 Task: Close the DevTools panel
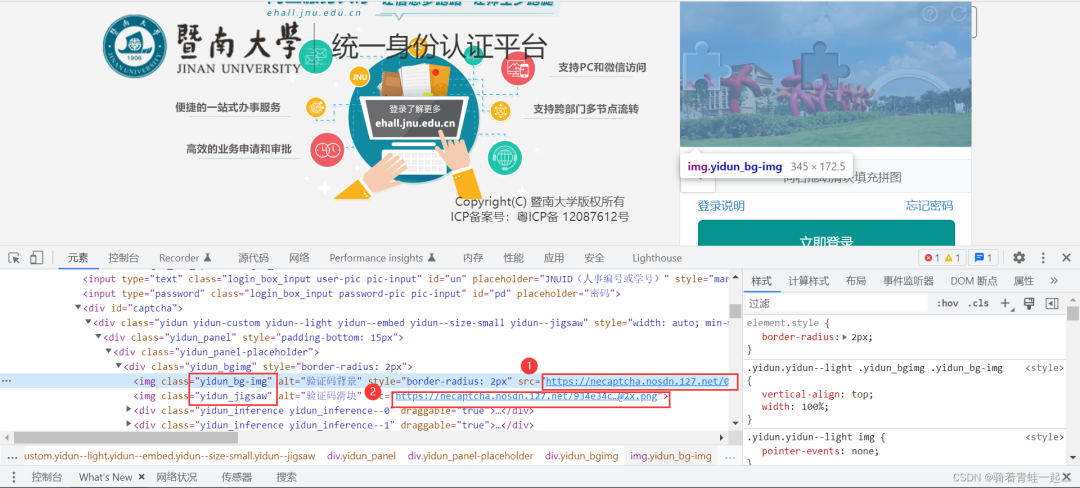pos(1066,258)
